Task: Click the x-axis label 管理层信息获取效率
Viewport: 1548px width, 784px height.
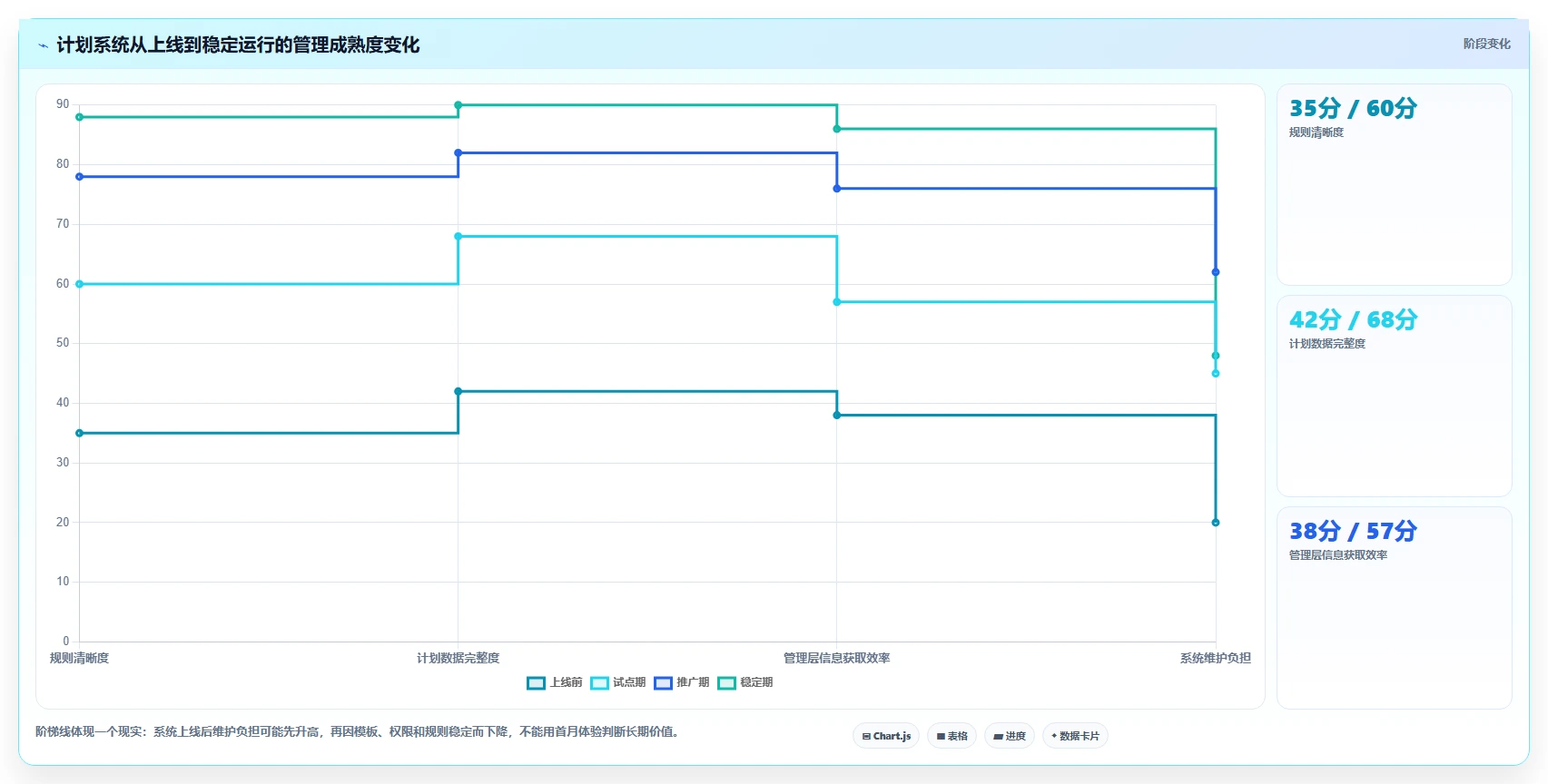Action: [837, 659]
